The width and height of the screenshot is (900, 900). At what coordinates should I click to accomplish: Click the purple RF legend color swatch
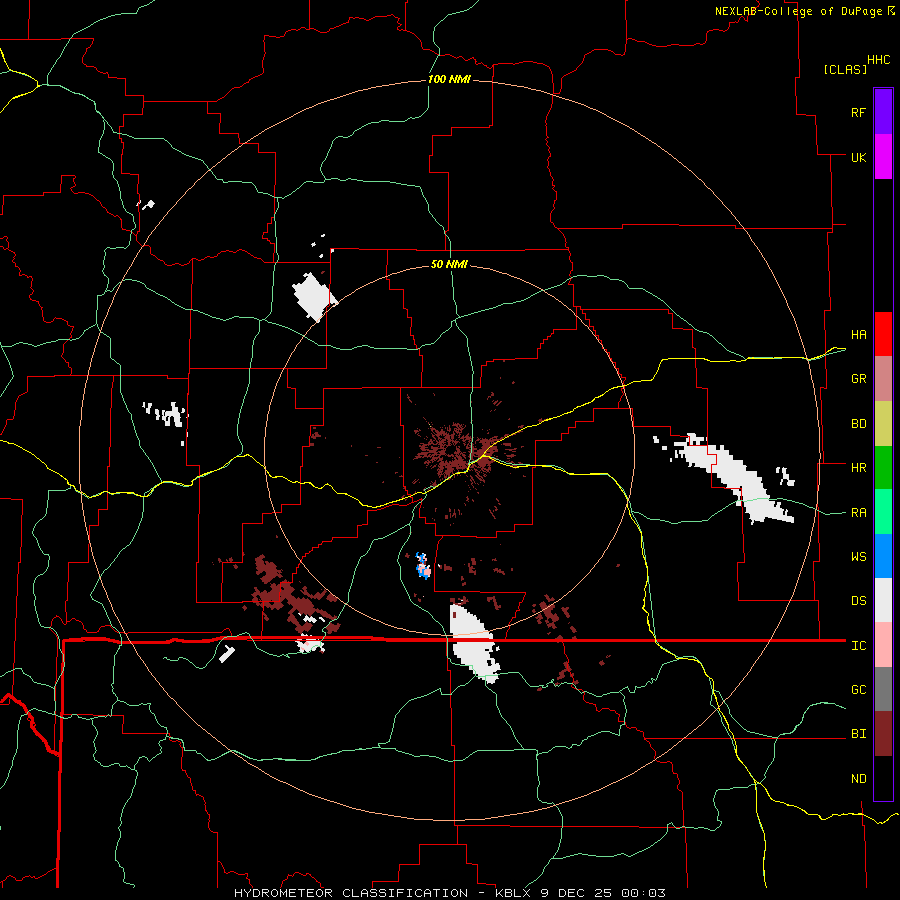tap(883, 112)
